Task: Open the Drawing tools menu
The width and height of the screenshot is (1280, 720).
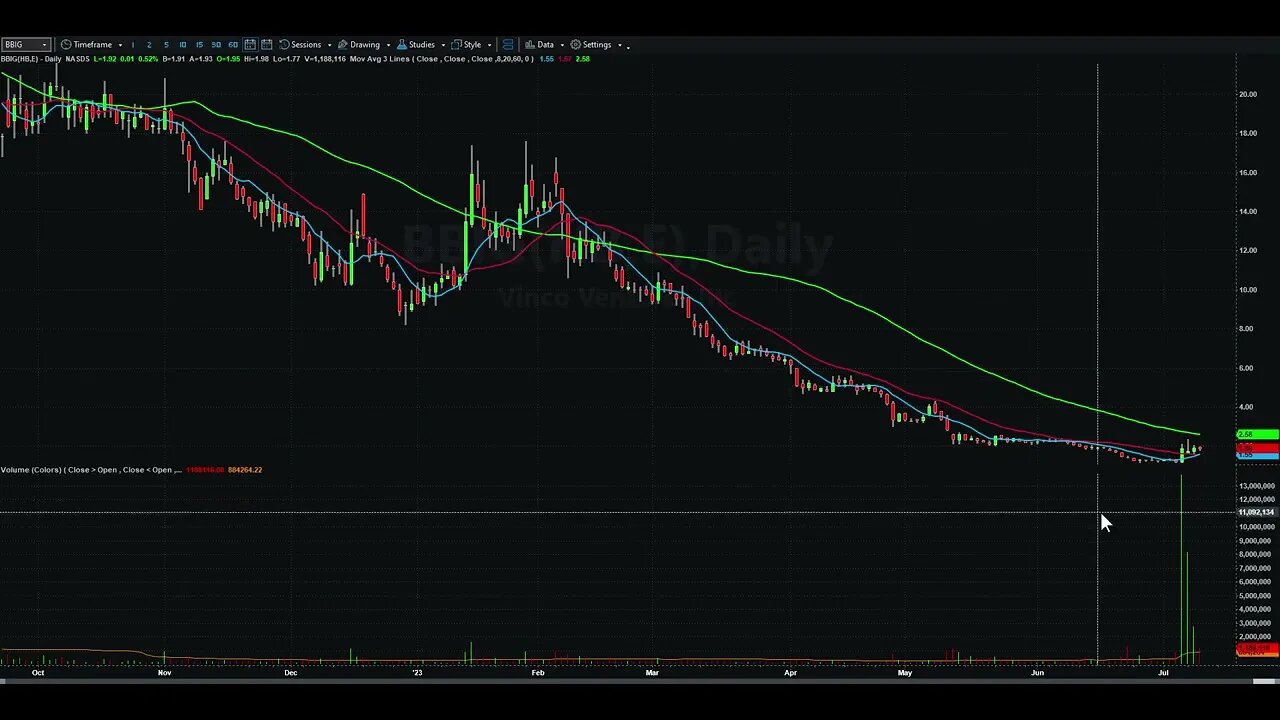Action: (x=359, y=45)
